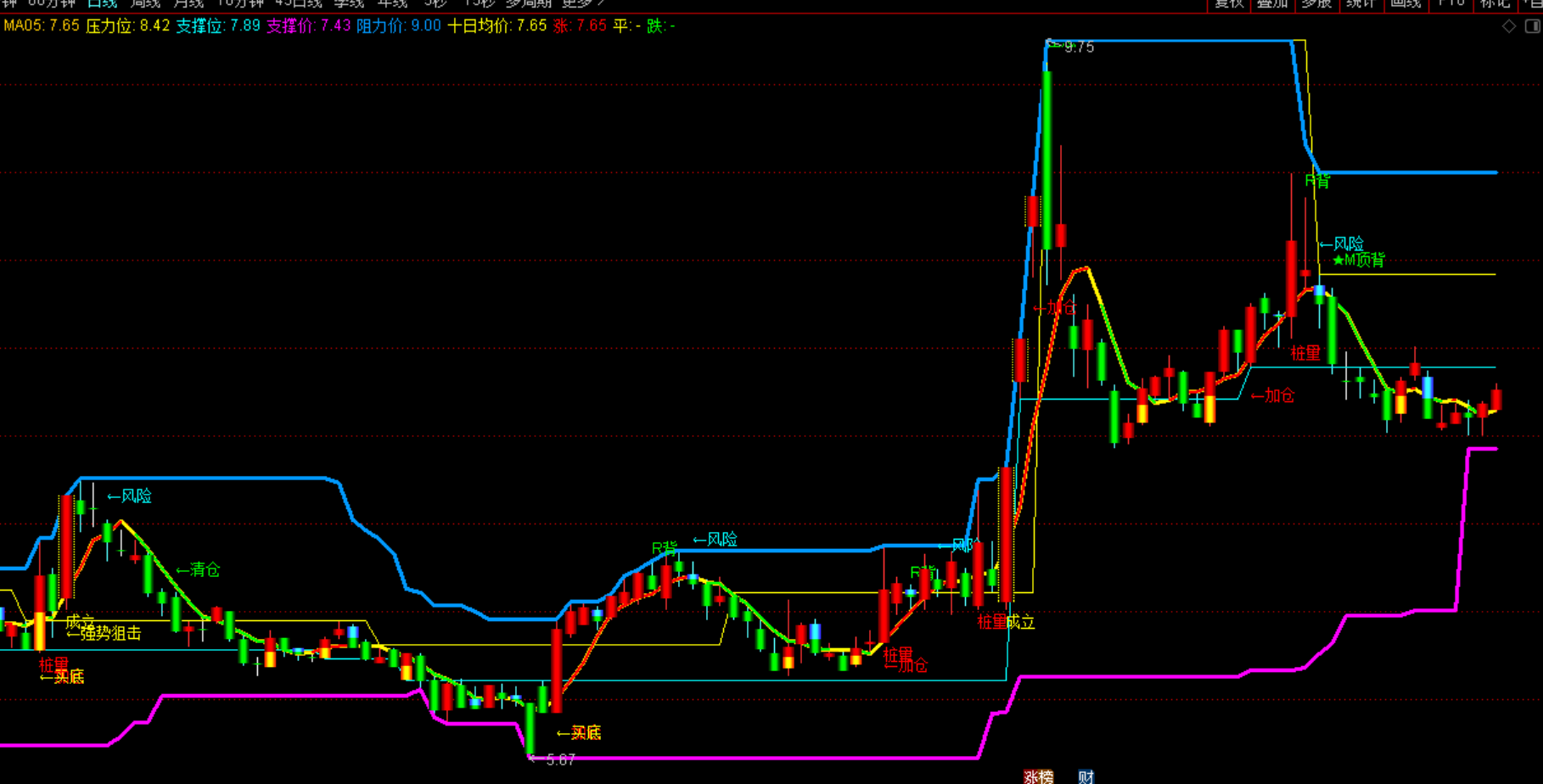This screenshot has width=1543, height=784.
Task: Select the 支撑价: 7.43 readout
Action: point(309,26)
